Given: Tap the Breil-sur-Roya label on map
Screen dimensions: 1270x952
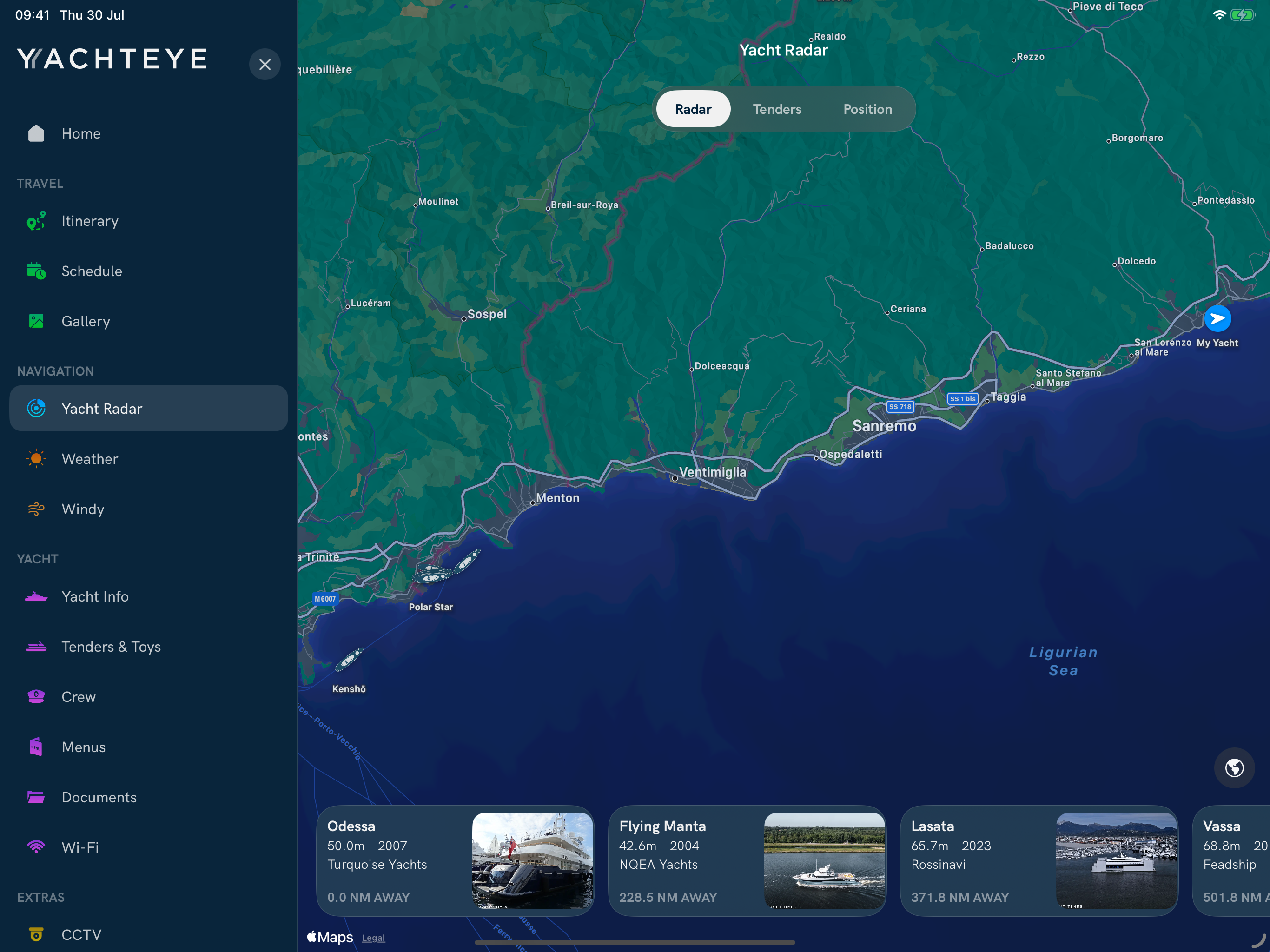Looking at the screenshot, I should coord(584,205).
